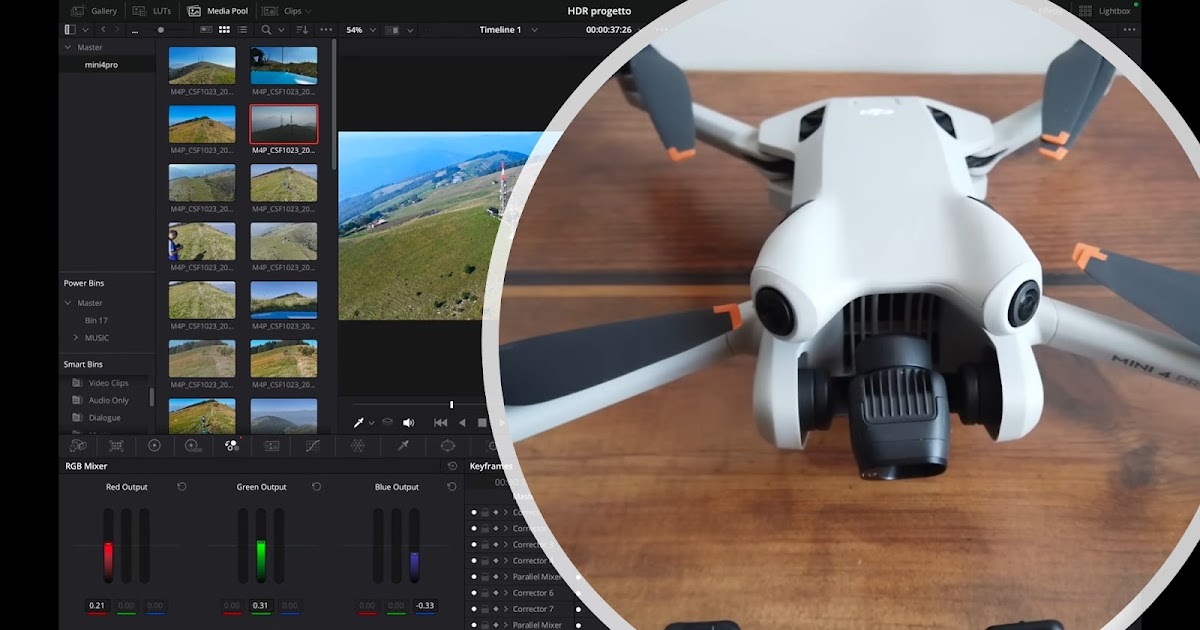1200x630 pixels.
Task: Click the viewer split-screen mode icon
Action: pyautogui.click(x=392, y=30)
